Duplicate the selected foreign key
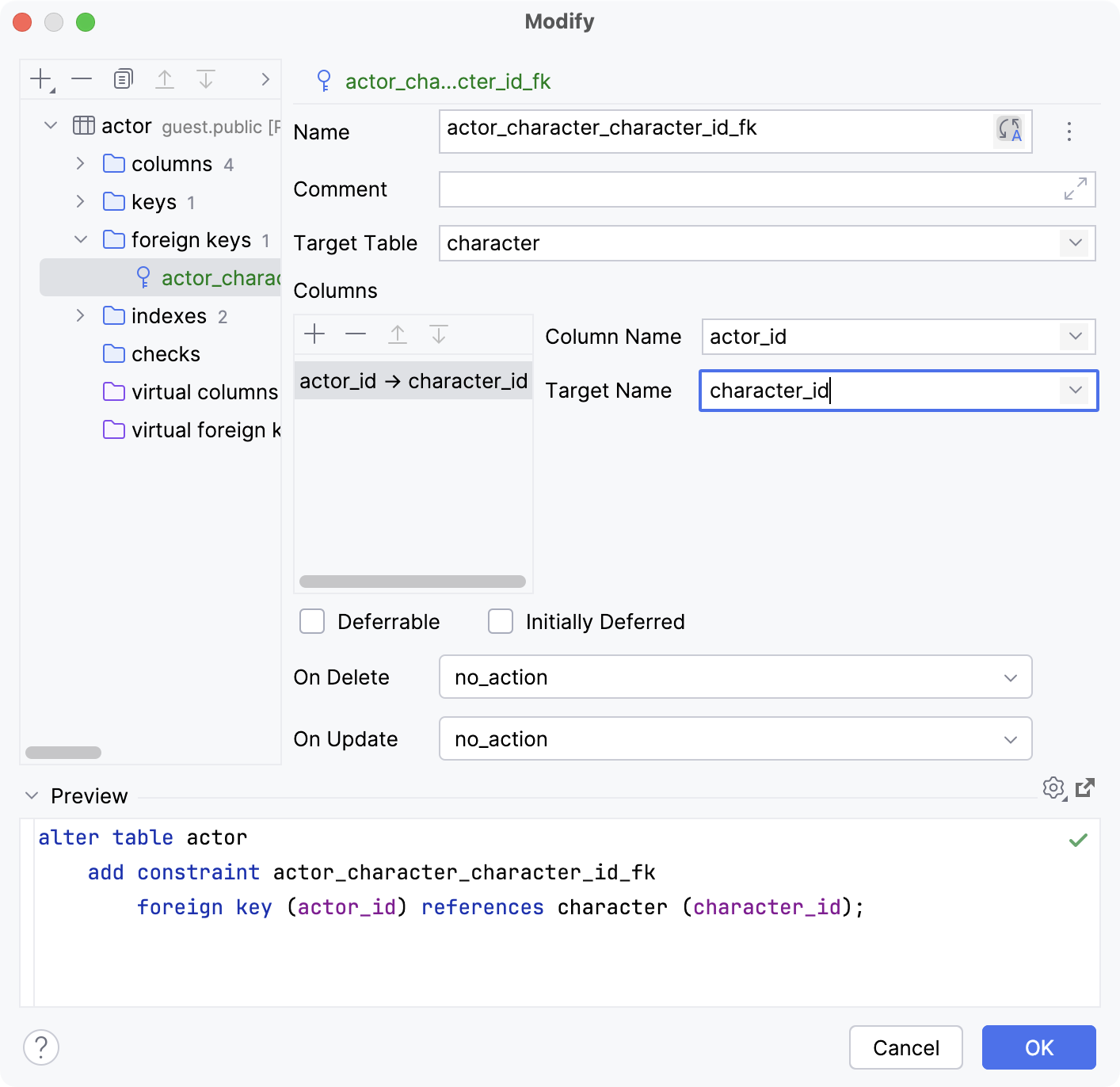Image resolution: width=1120 pixels, height=1087 pixels. [x=123, y=78]
